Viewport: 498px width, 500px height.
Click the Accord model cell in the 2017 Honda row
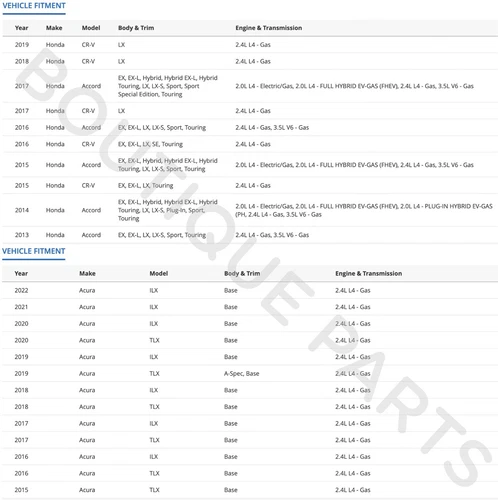click(x=91, y=86)
